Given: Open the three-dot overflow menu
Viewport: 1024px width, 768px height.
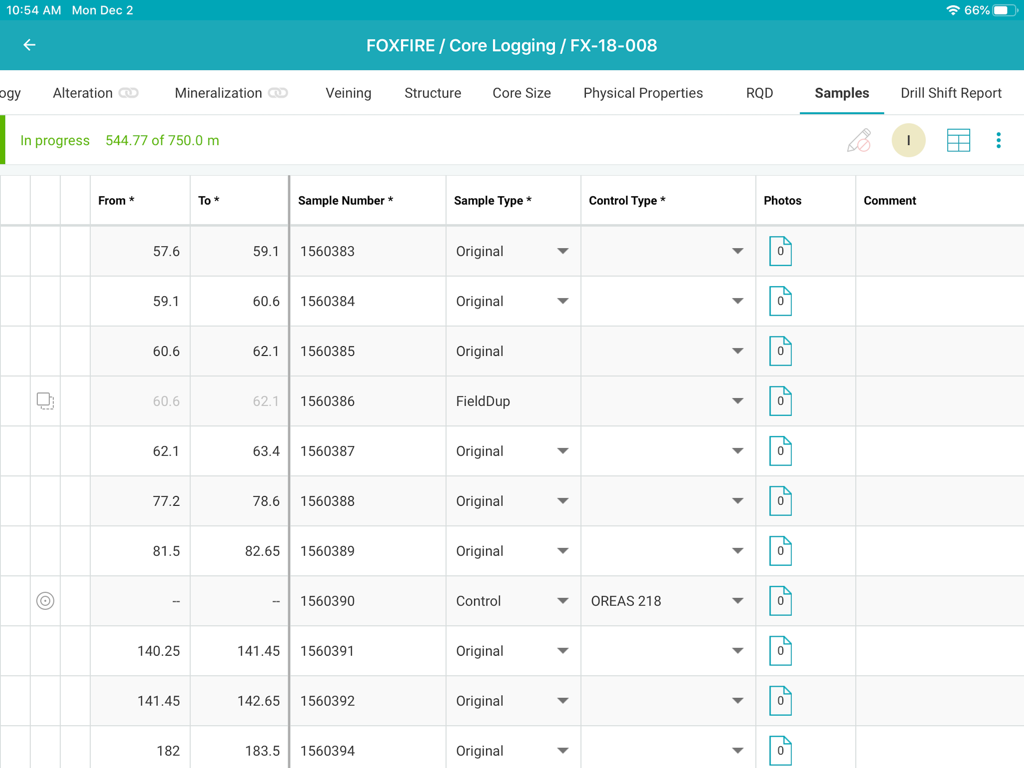Looking at the screenshot, I should 998,140.
